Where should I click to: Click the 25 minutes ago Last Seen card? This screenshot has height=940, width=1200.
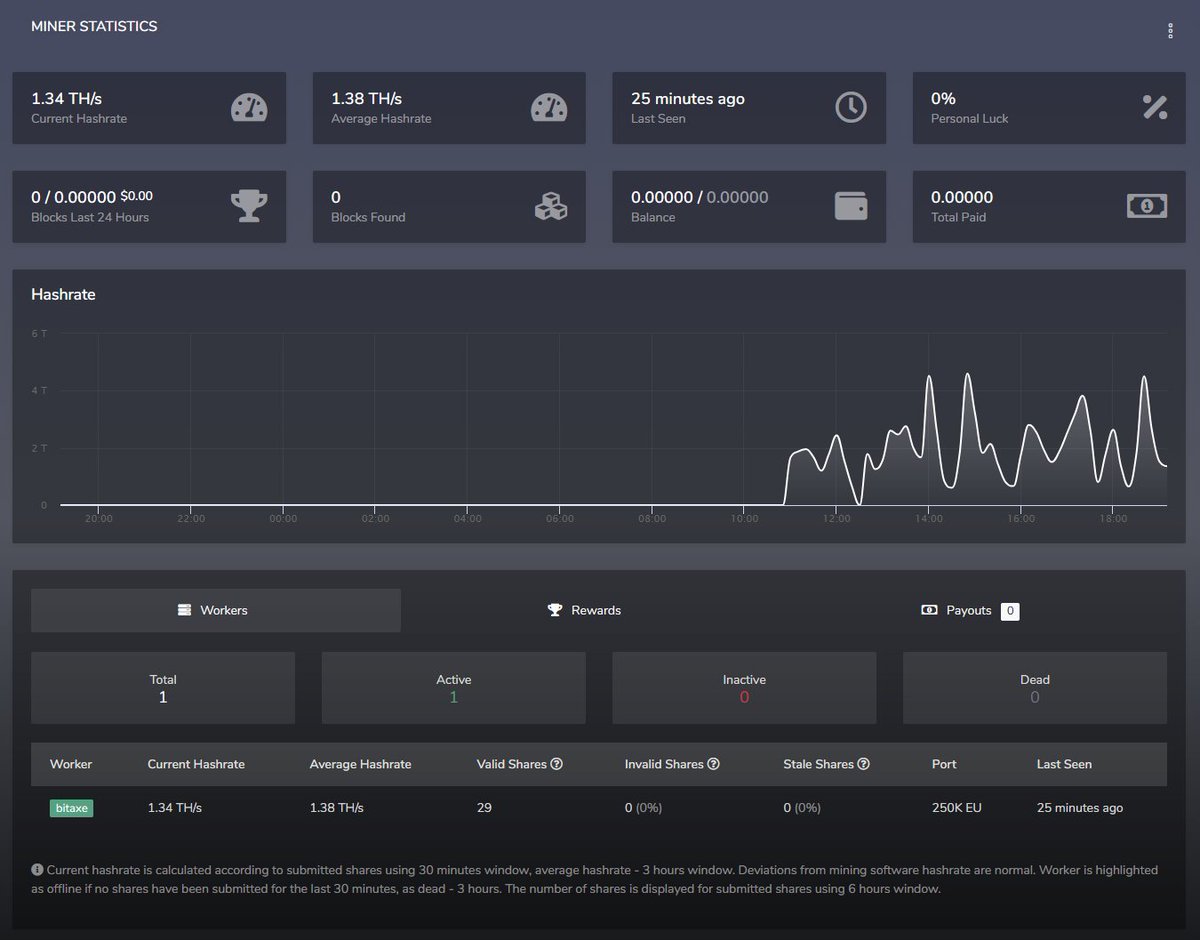(x=749, y=108)
